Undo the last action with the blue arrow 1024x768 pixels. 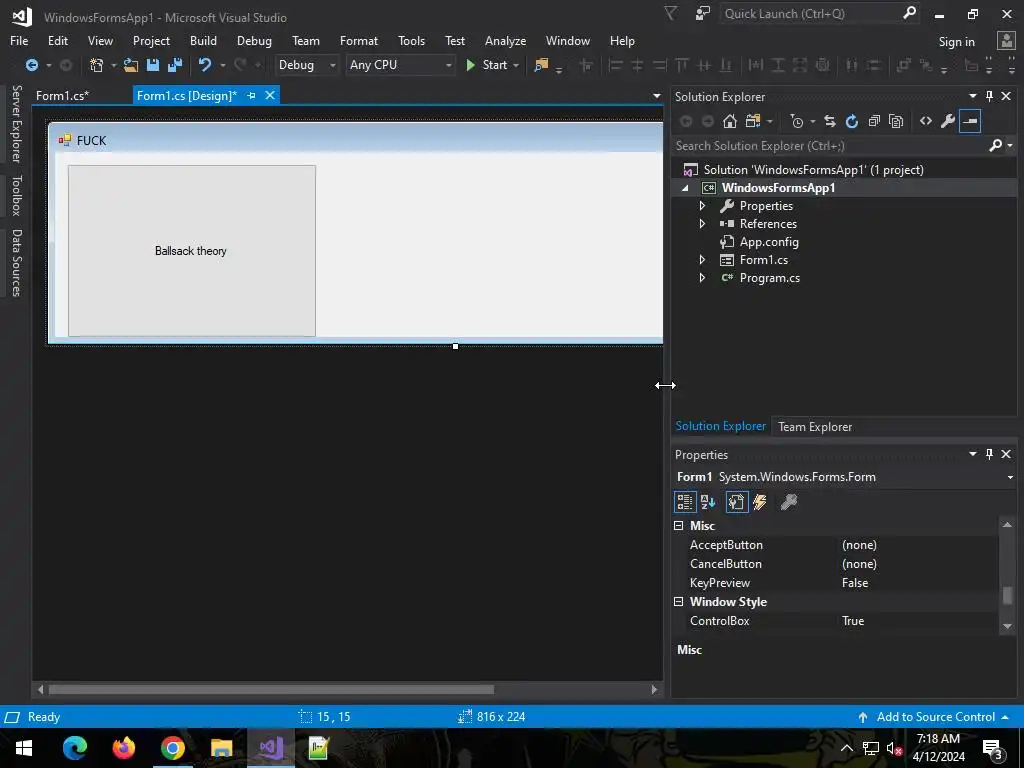pyautogui.click(x=205, y=65)
